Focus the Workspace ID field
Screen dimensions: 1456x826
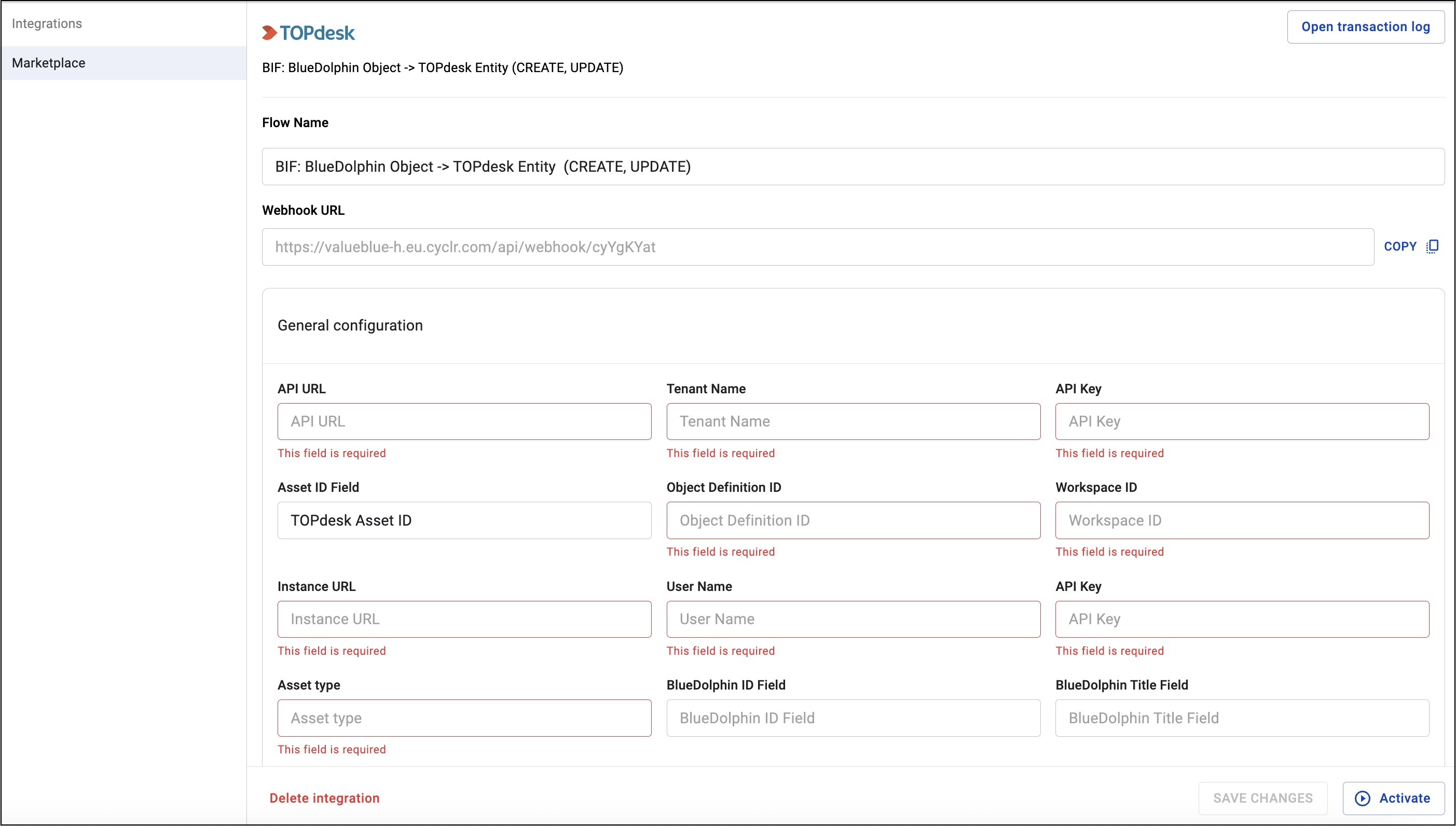click(x=1242, y=520)
